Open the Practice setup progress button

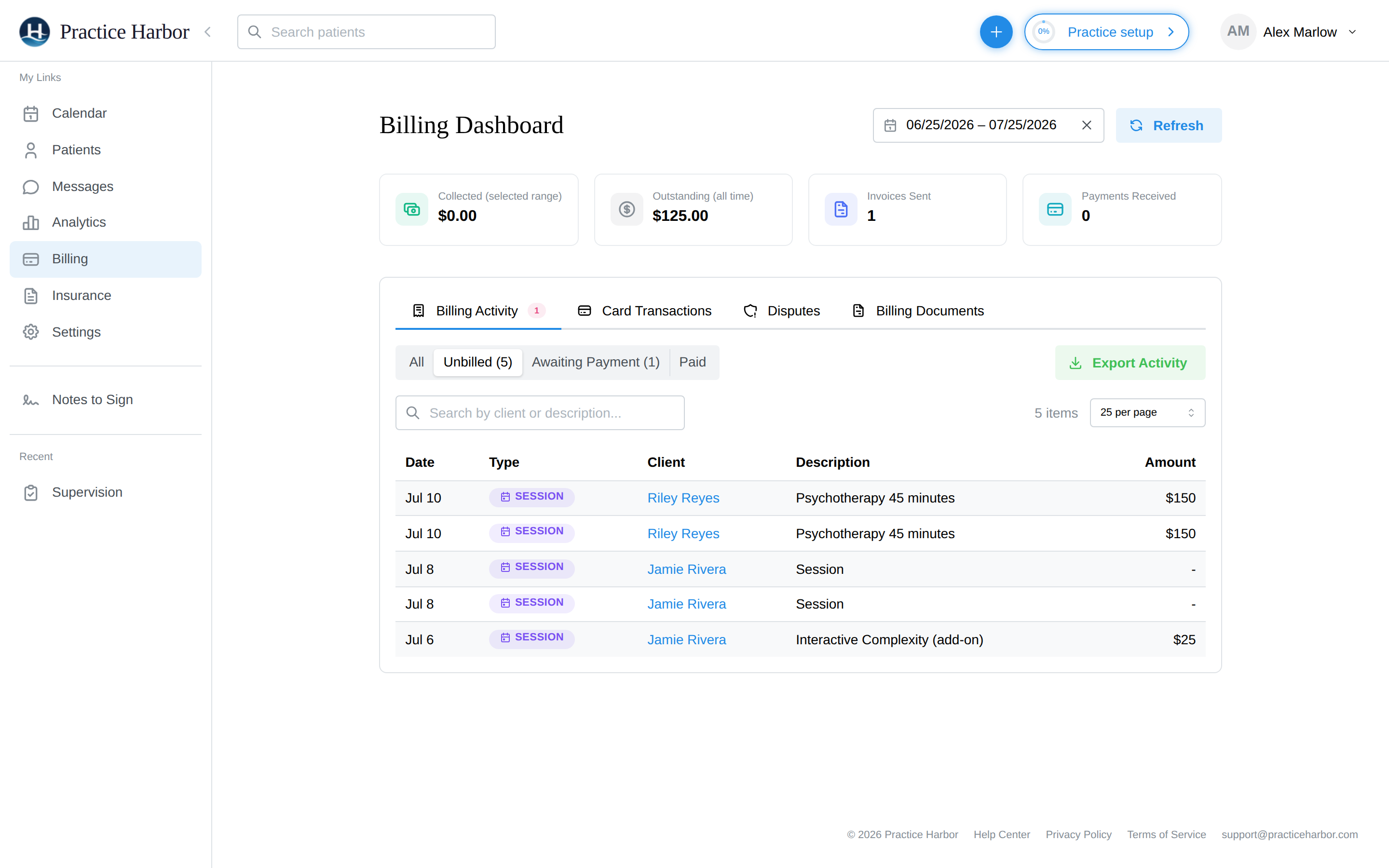(1106, 32)
